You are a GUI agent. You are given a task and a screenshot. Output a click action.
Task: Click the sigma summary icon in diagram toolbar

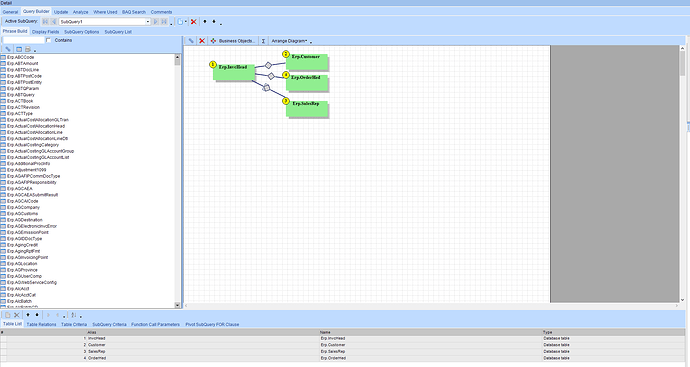click(x=263, y=41)
